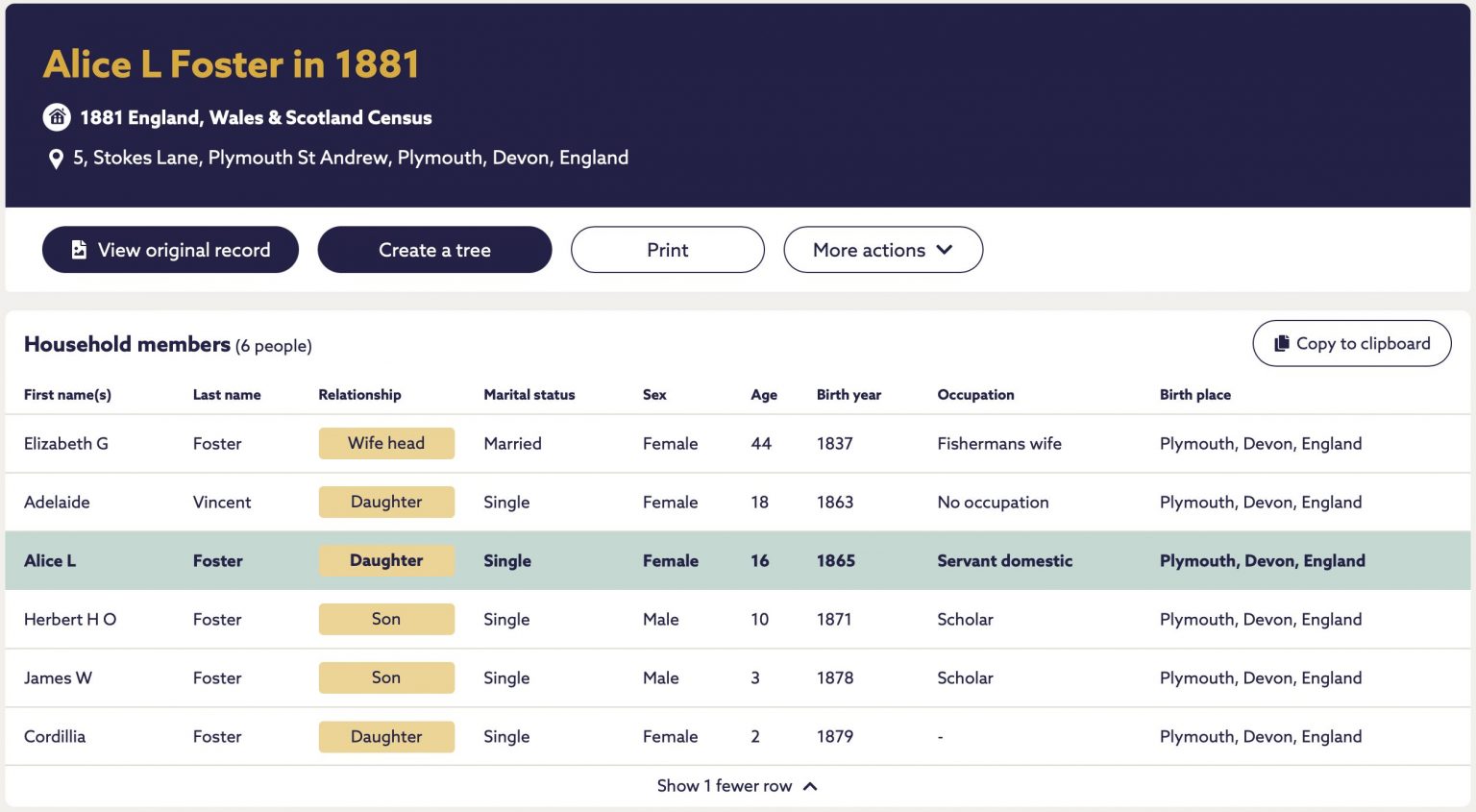
Task: Click the Marital status column header
Action: point(529,395)
